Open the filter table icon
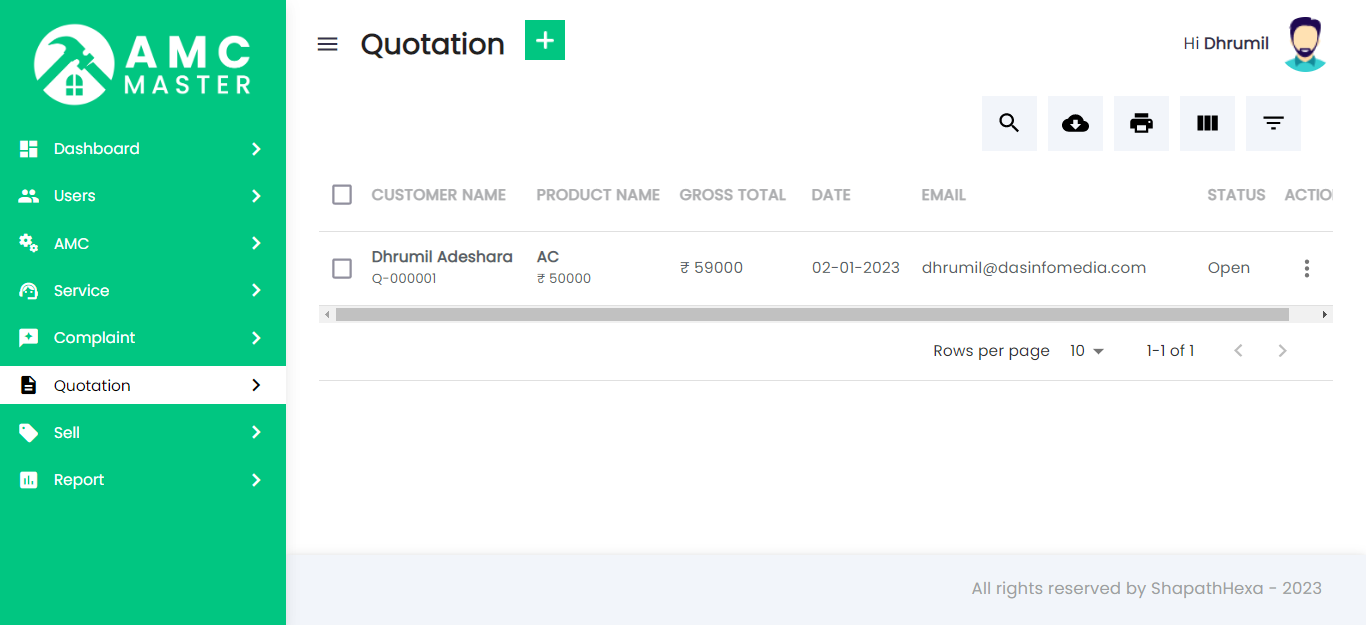This screenshot has height=625, width=1366. (x=1273, y=123)
